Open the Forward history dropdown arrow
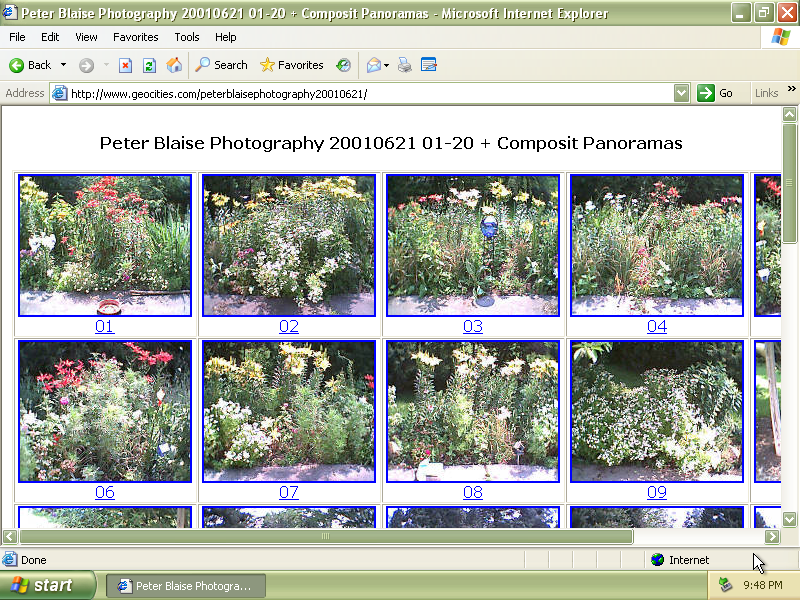The image size is (800, 600). pos(106,65)
